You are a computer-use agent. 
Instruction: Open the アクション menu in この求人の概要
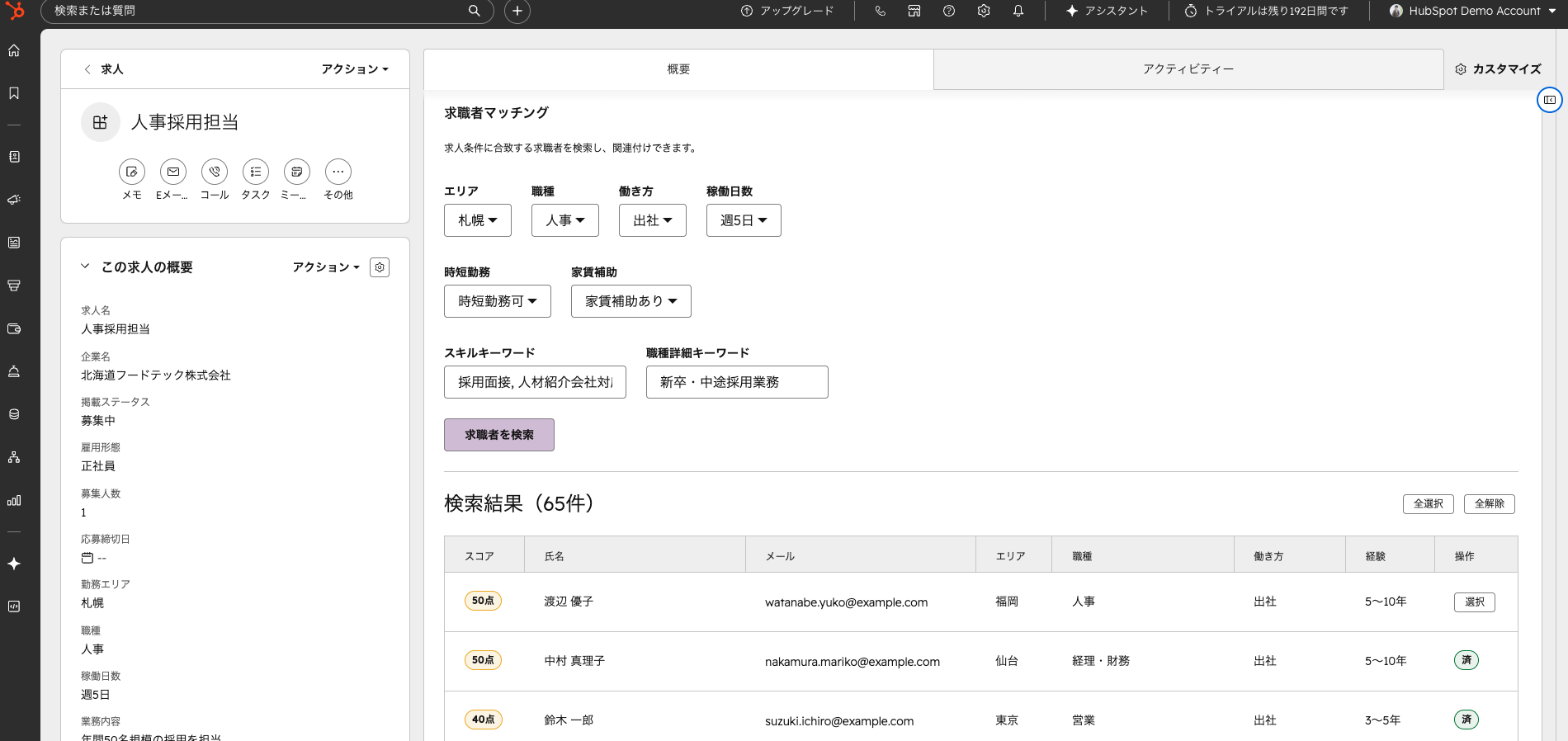[326, 267]
